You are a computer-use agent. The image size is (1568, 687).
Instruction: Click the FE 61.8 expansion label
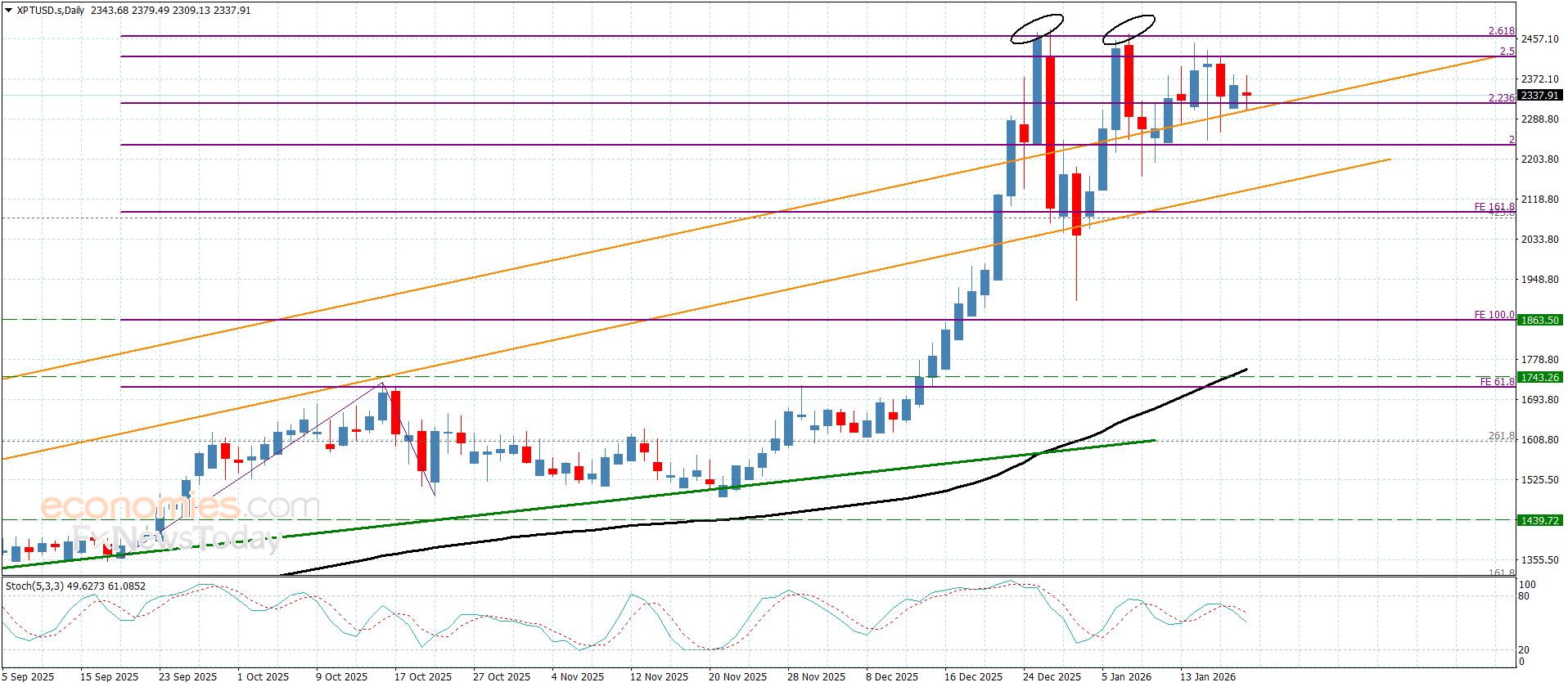1497,382
